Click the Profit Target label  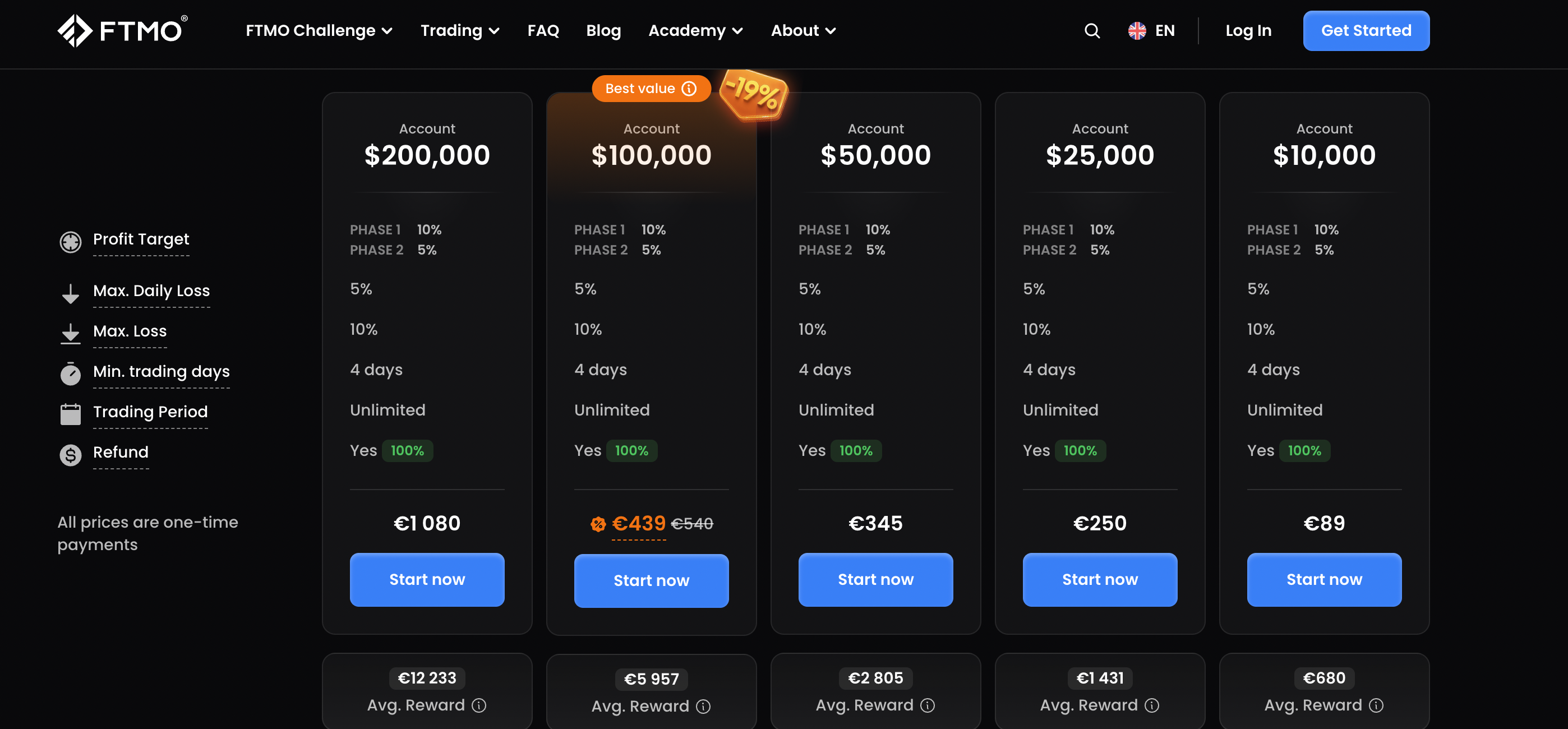coord(141,239)
